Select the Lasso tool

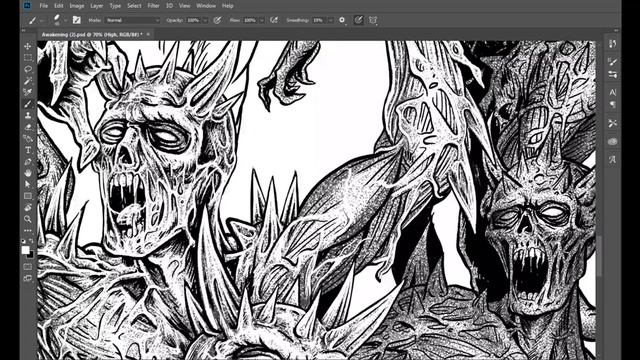28,69
